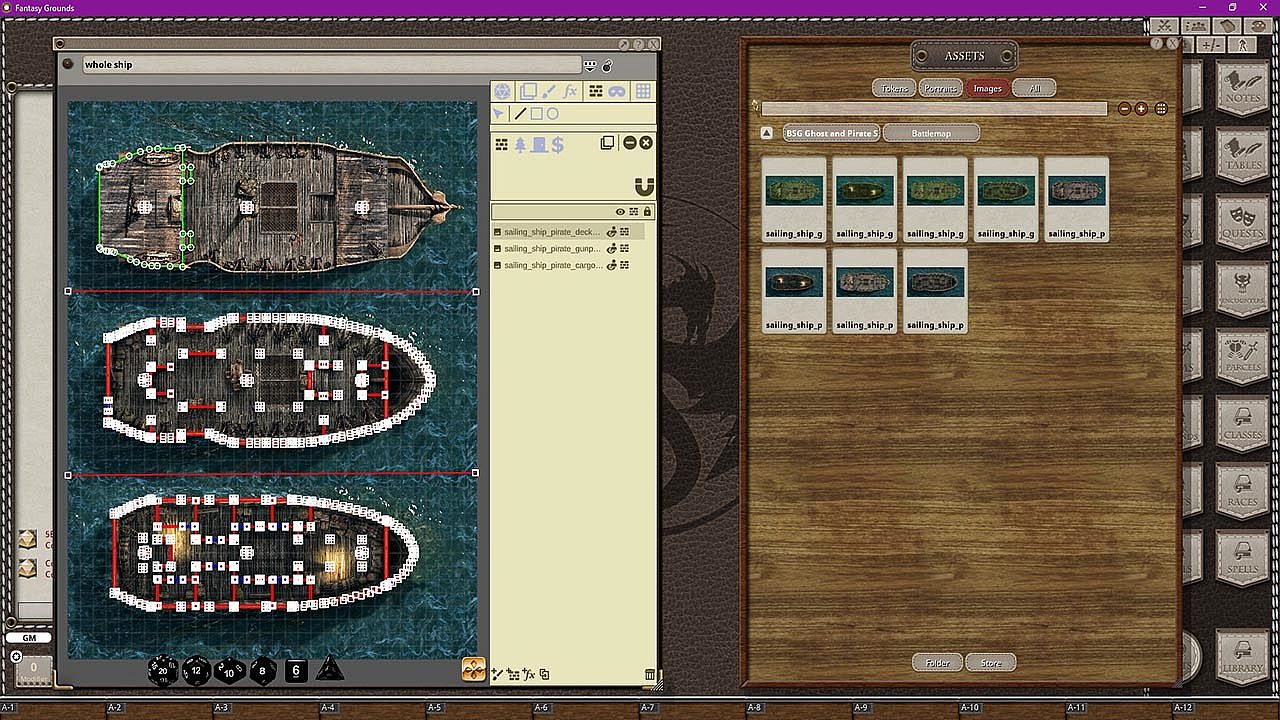Viewport: 1280px width, 720px height.
Task: Switch to the Tokens tab in Assets
Action: [894, 88]
